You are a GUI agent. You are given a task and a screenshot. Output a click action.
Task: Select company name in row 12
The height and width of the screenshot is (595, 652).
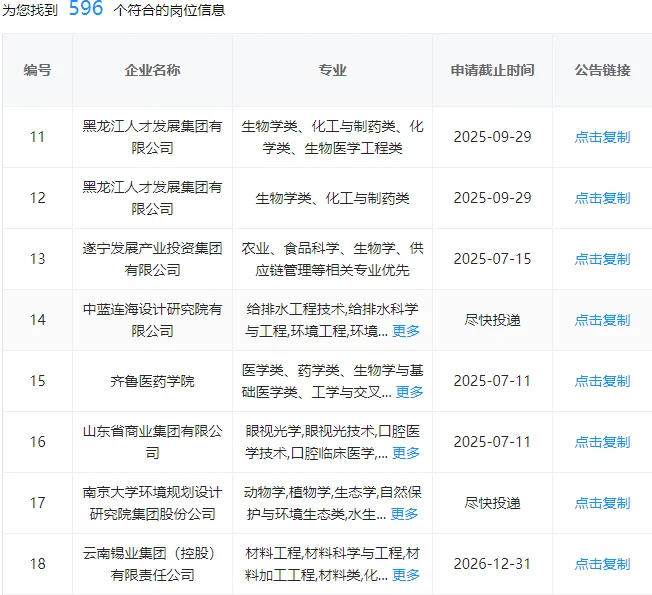(152, 198)
